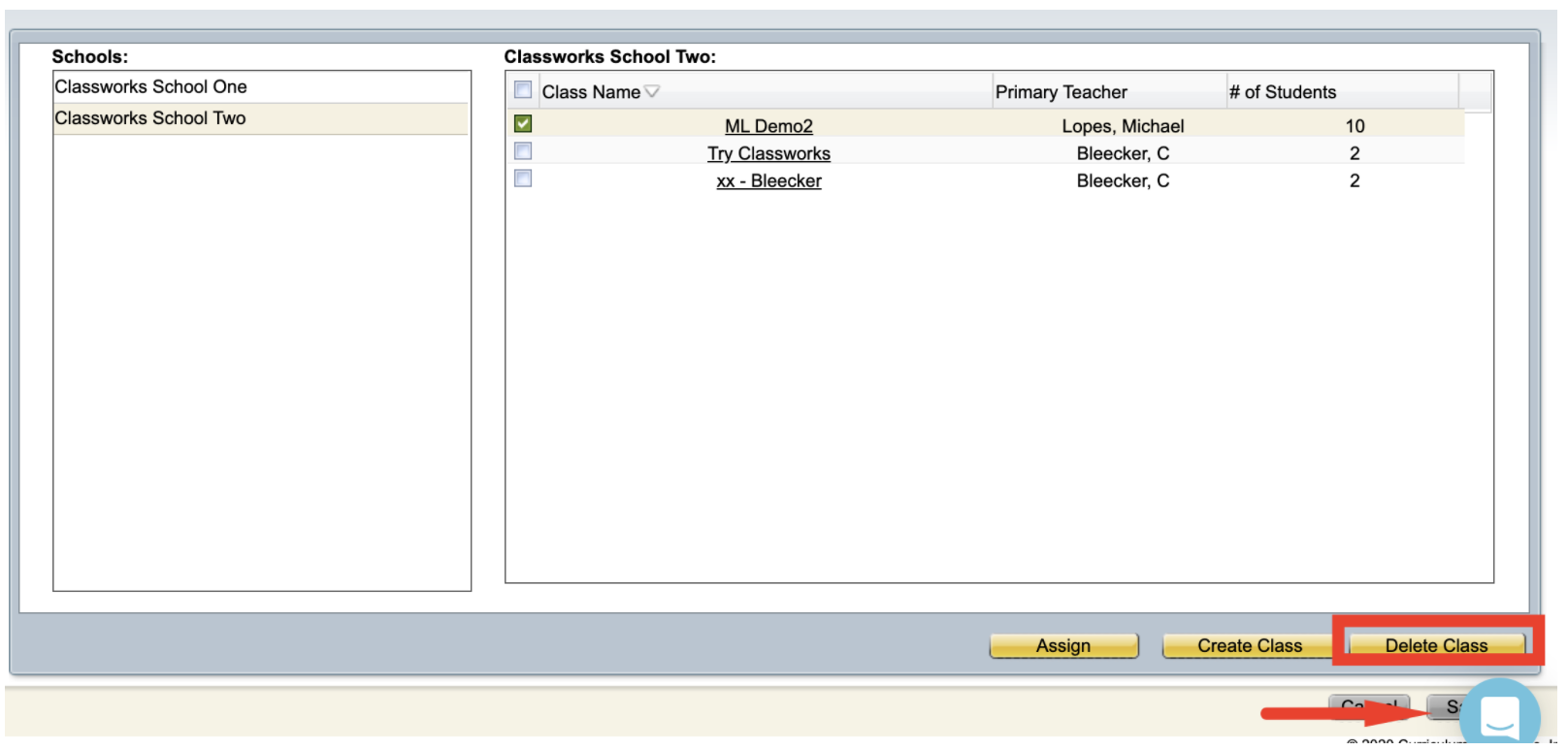Screen dimensions: 1568x751
Task: Select Classworks School Two in Schools list
Action: (x=261, y=118)
